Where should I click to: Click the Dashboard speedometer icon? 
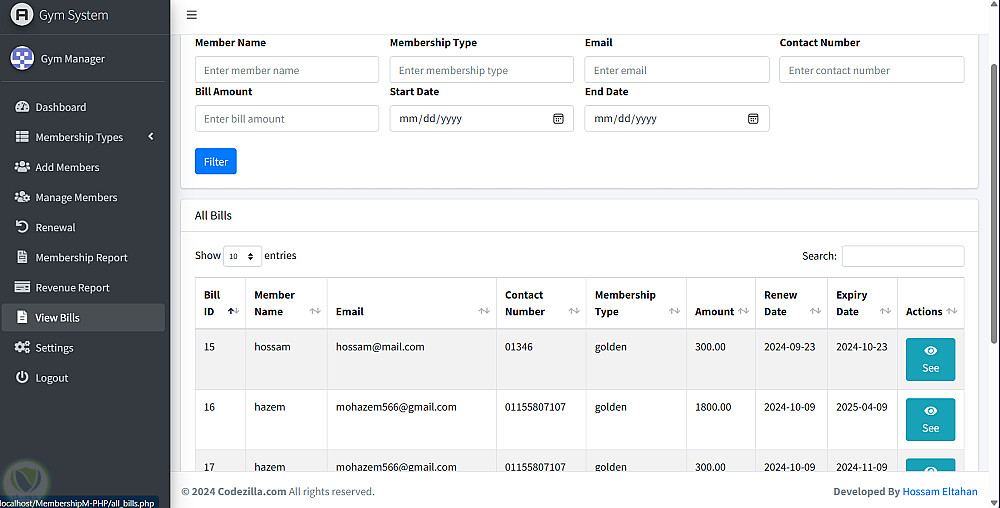22,107
